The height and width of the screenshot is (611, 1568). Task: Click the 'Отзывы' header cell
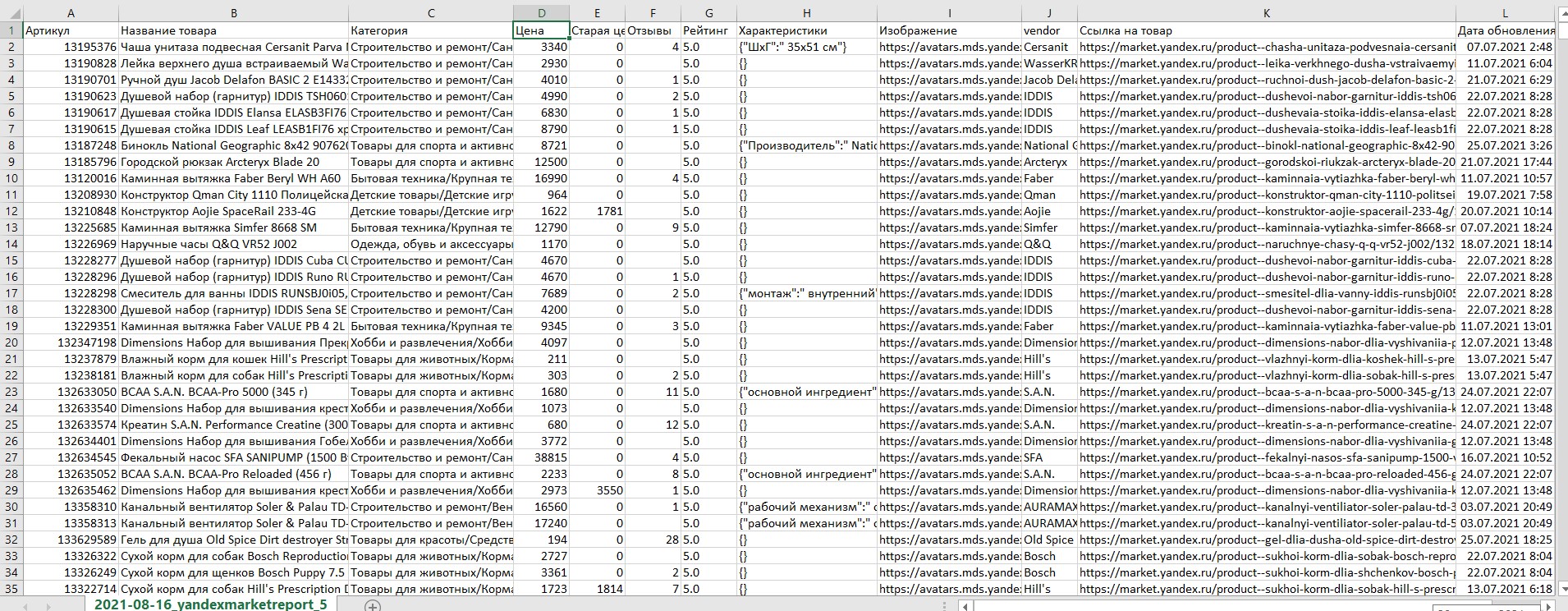(653, 30)
